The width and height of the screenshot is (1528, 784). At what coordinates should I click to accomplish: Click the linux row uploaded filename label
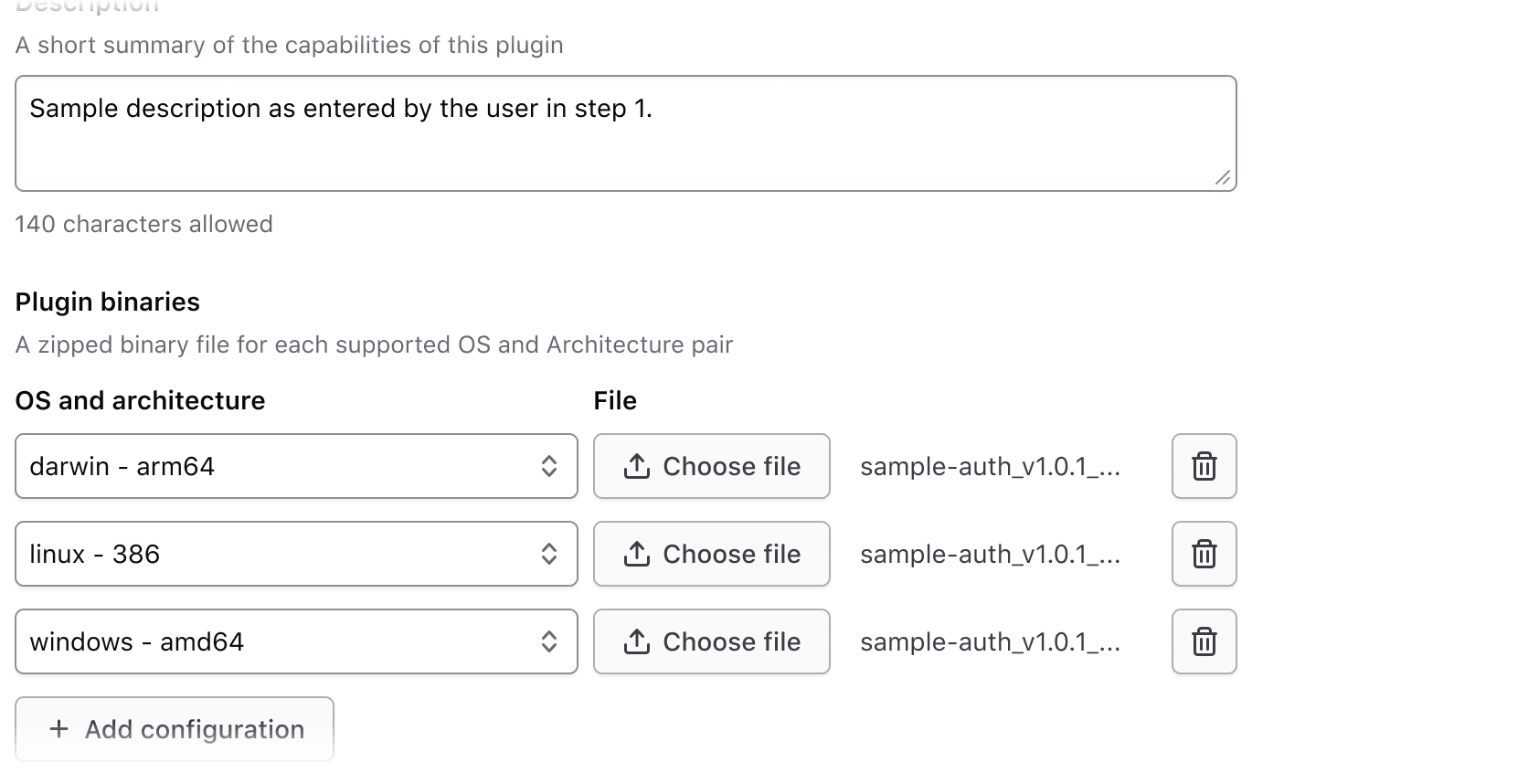click(990, 554)
